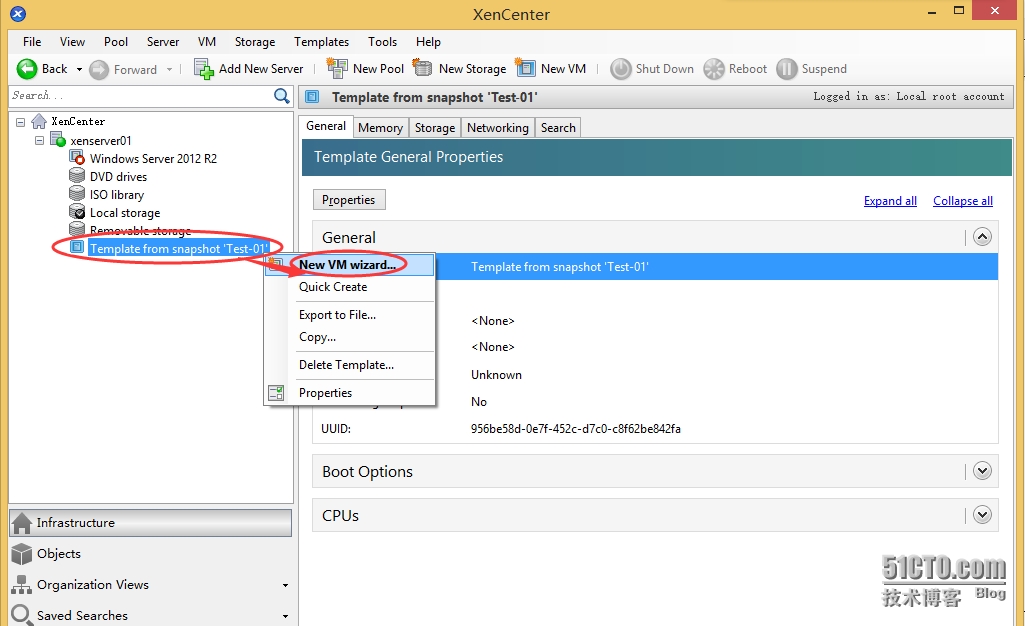Expand the CPUs section
The height and width of the screenshot is (626, 1025).
pos(982,515)
